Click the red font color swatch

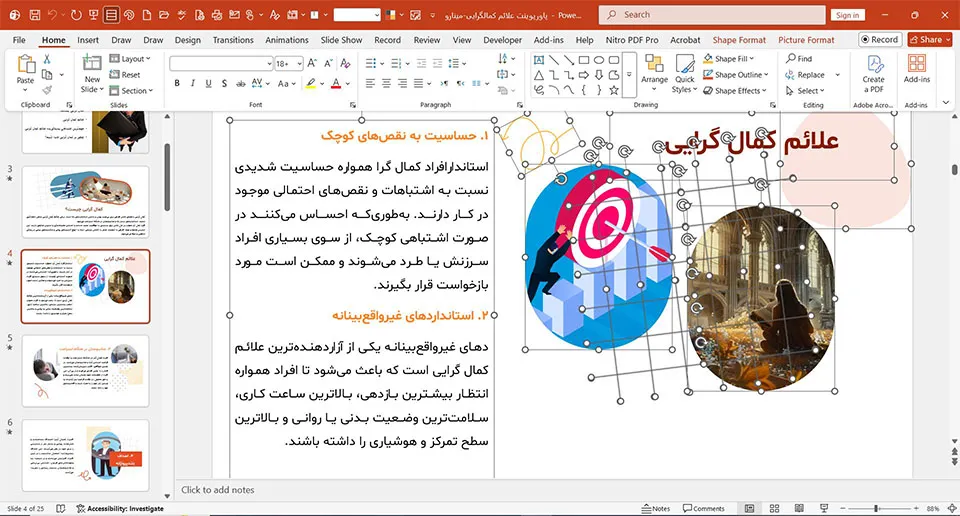click(336, 83)
